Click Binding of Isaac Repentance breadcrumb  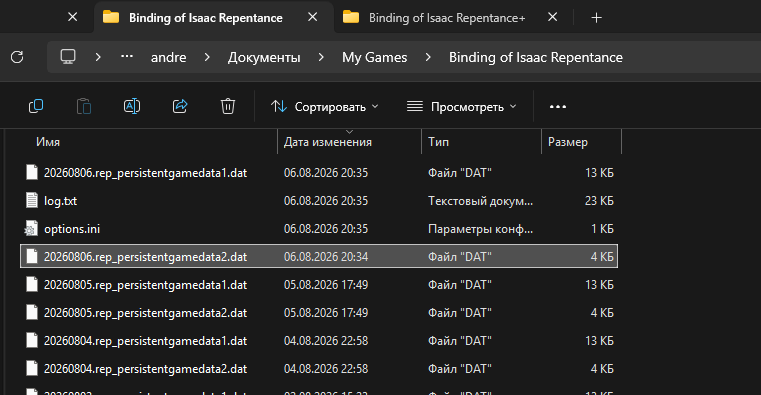click(x=535, y=57)
